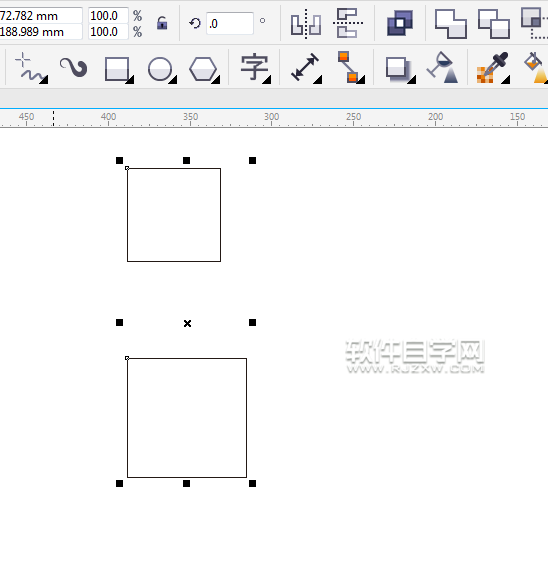Select the Text tool
Screen dimensions: 548x569
coord(255,68)
